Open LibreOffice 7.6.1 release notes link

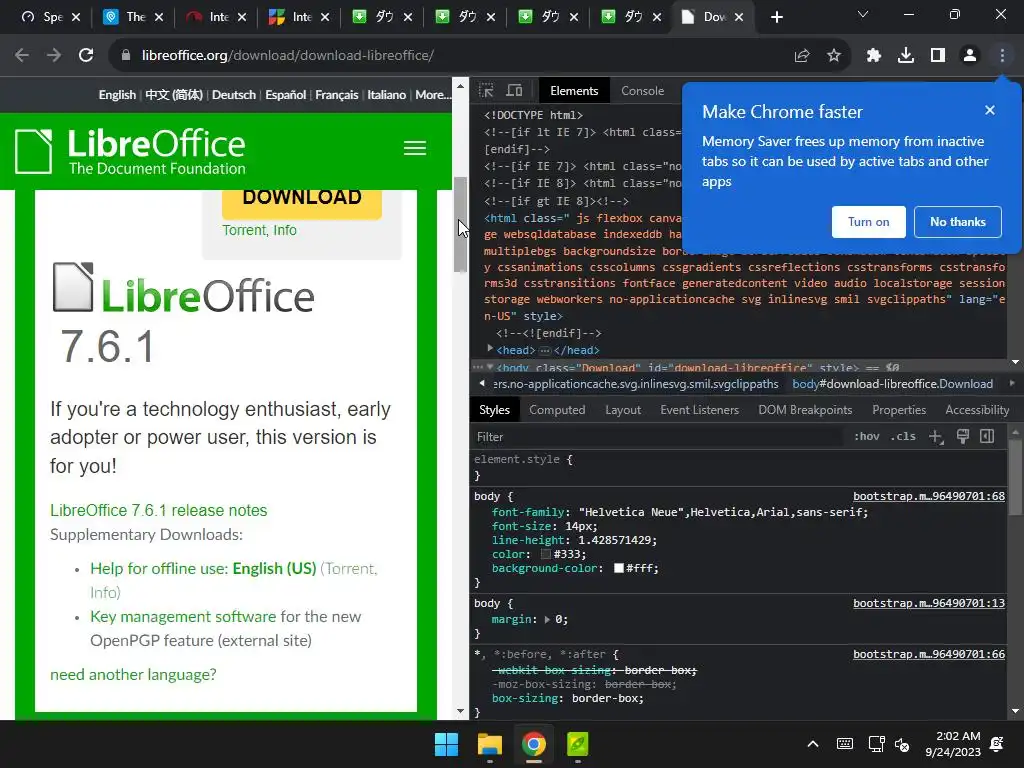coord(159,510)
